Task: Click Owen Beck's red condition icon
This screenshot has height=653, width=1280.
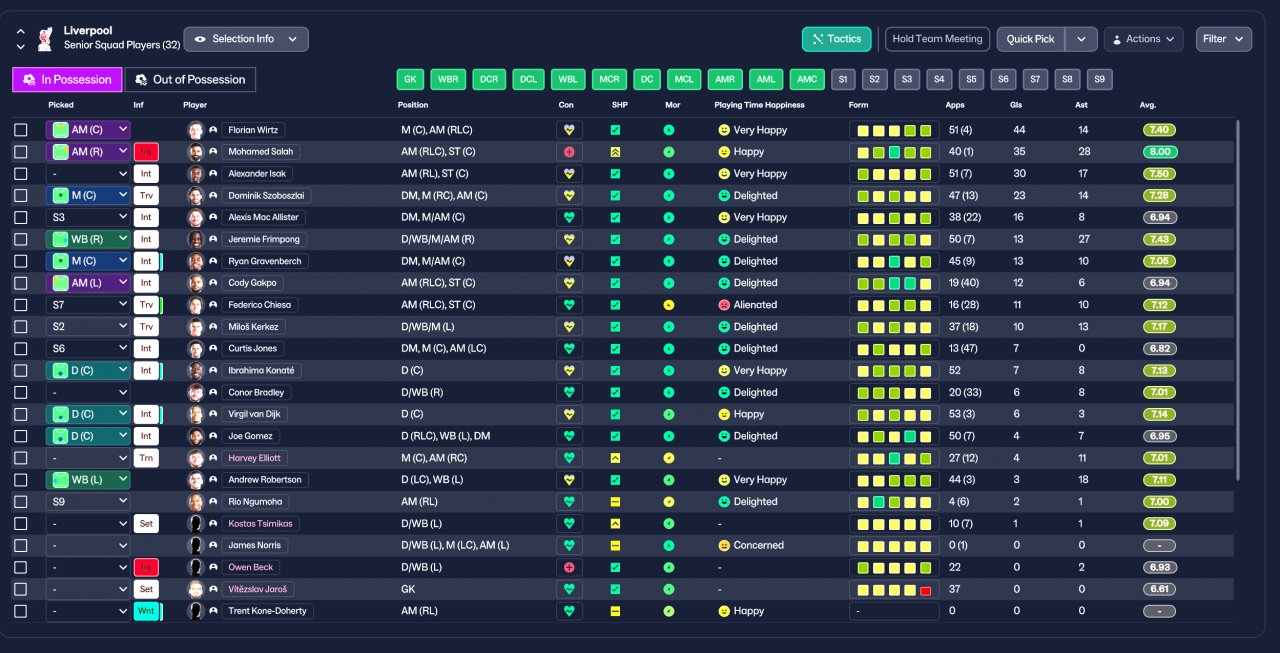Action: (569, 567)
